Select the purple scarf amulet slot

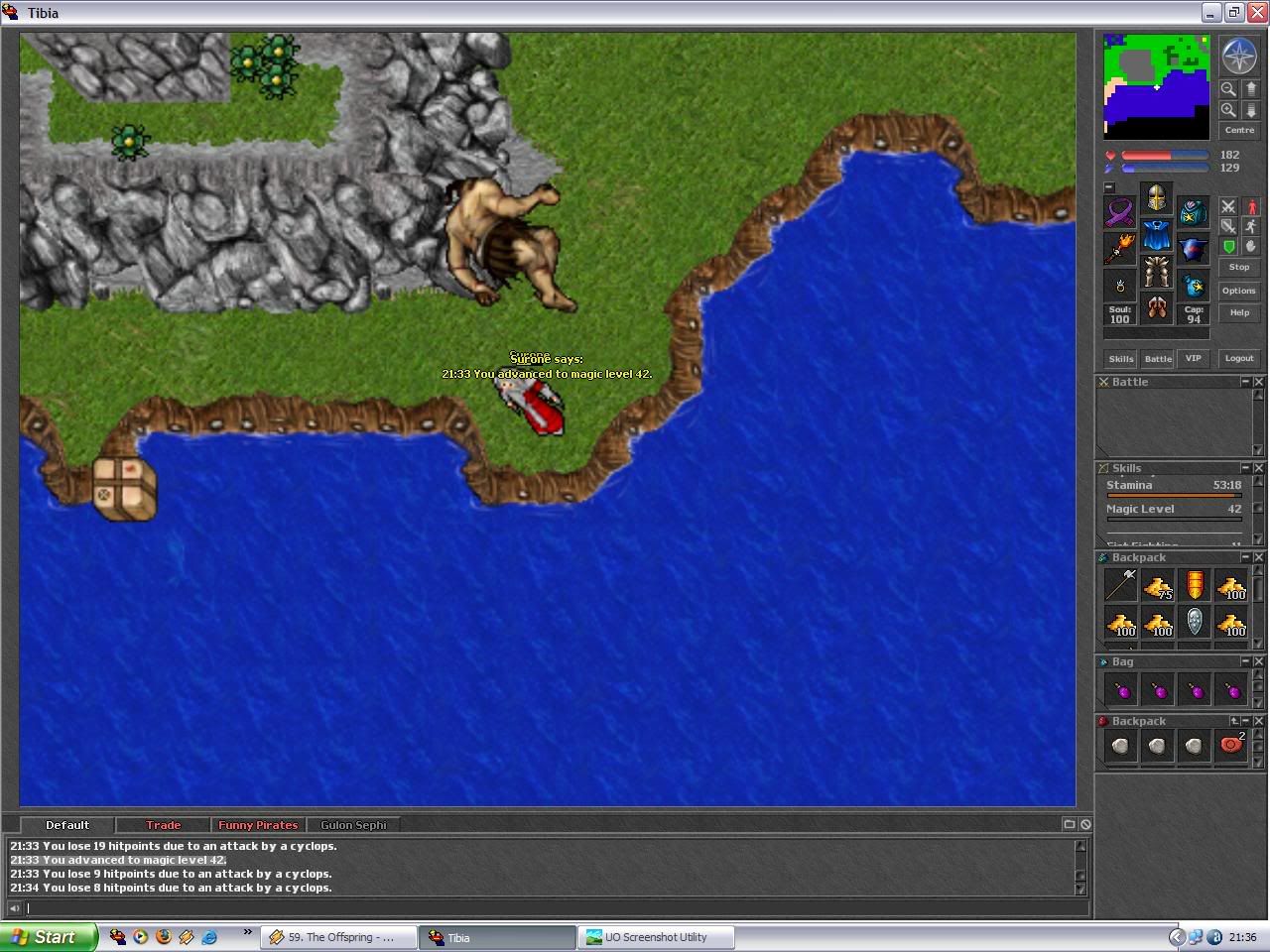coord(1120,212)
